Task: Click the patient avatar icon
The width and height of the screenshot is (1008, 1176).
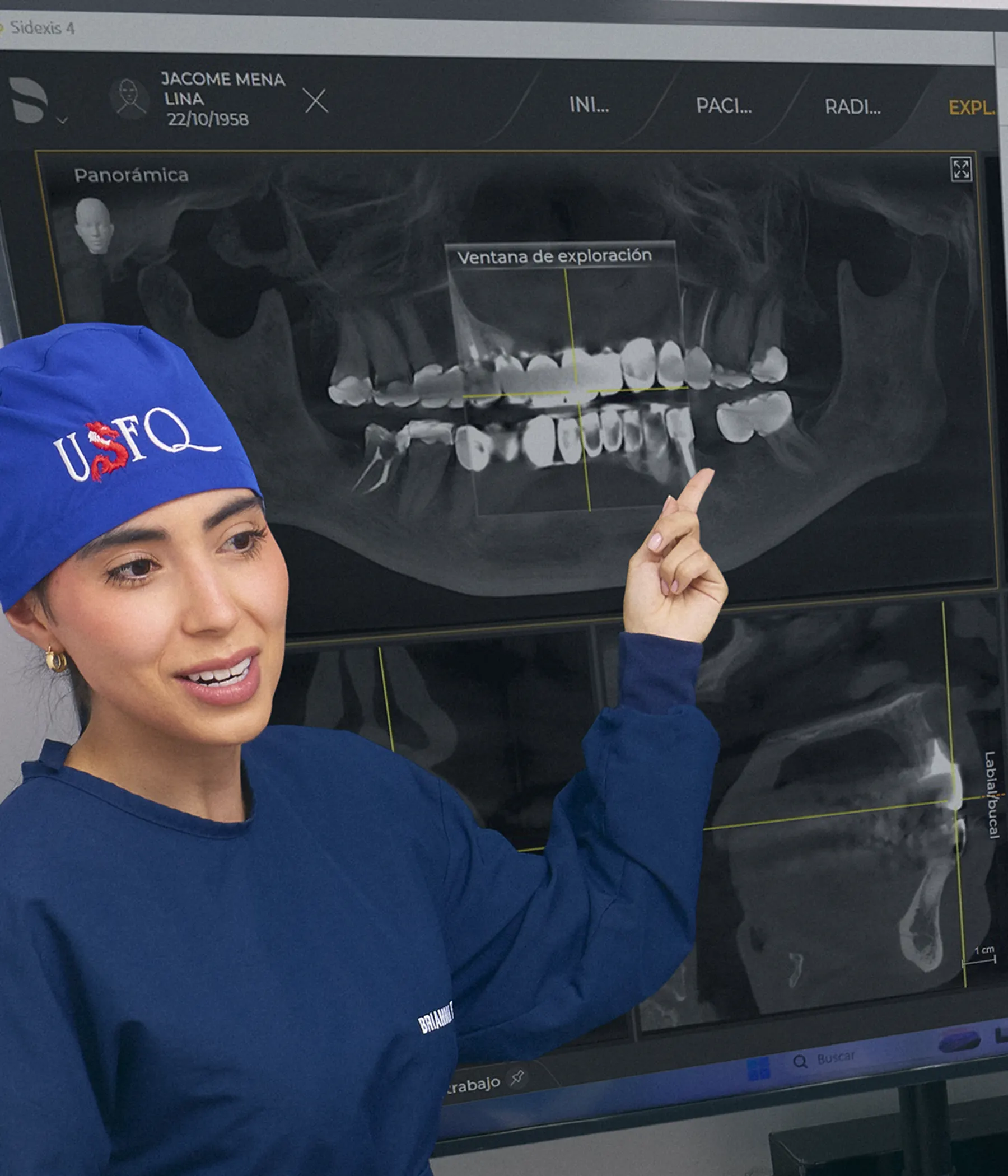Action: pos(129,98)
